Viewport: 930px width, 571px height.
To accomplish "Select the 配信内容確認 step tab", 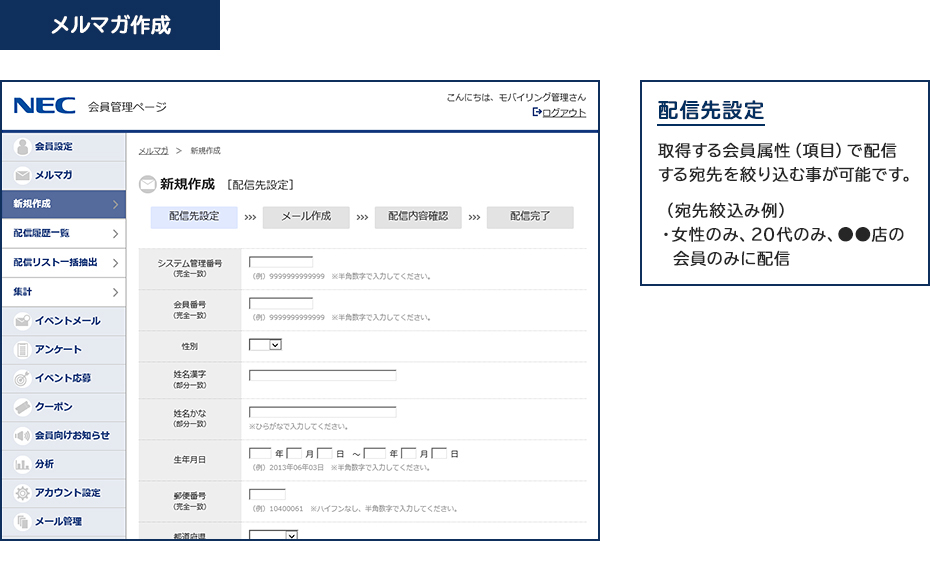I will tap(418, 217).
